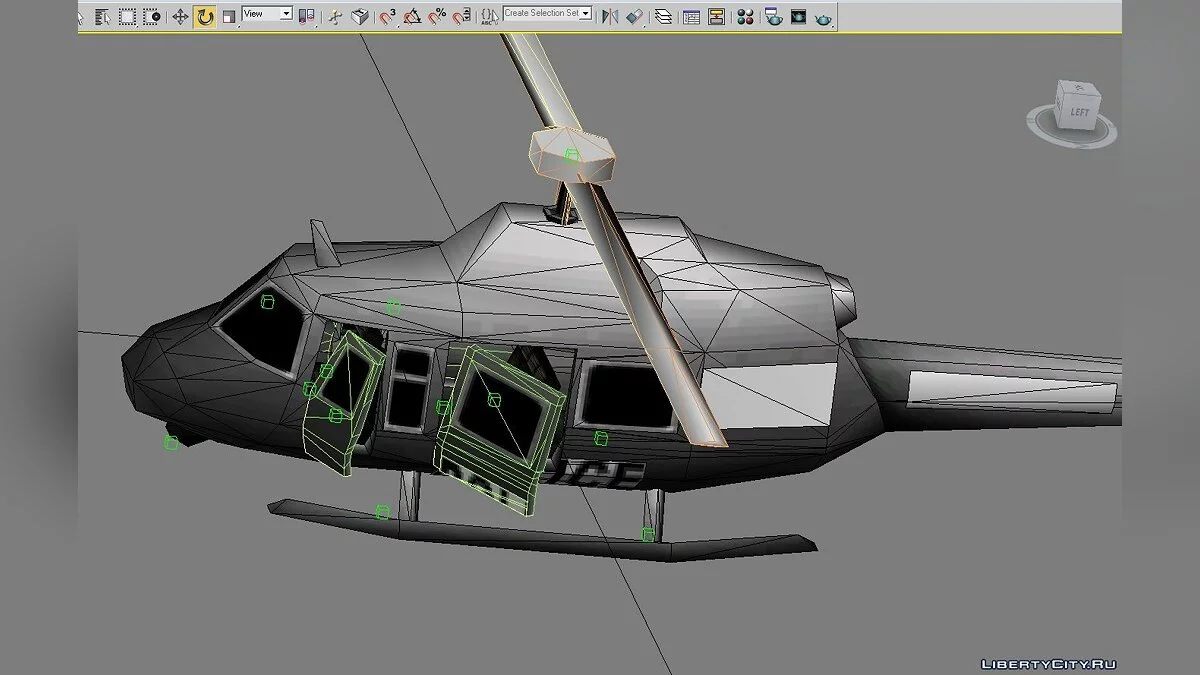This screenshot has width=1200, height=675.
Task: Open the Mirror tool
Action: (x=609, y=16)
